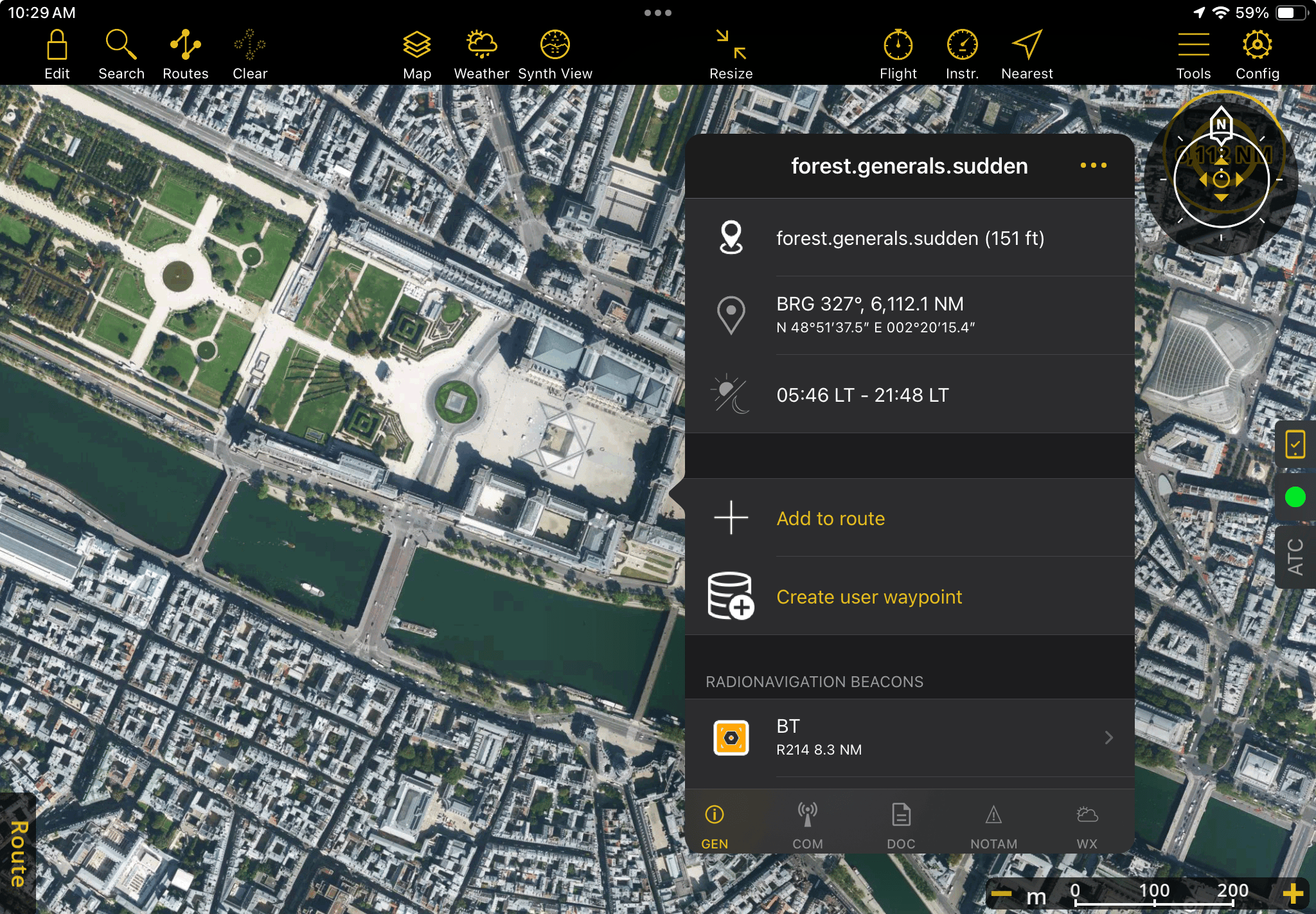The image size is (1316, 914).
Task: Tap RADIONAVIGATION BEACONS section header
Action: [814, 681]
